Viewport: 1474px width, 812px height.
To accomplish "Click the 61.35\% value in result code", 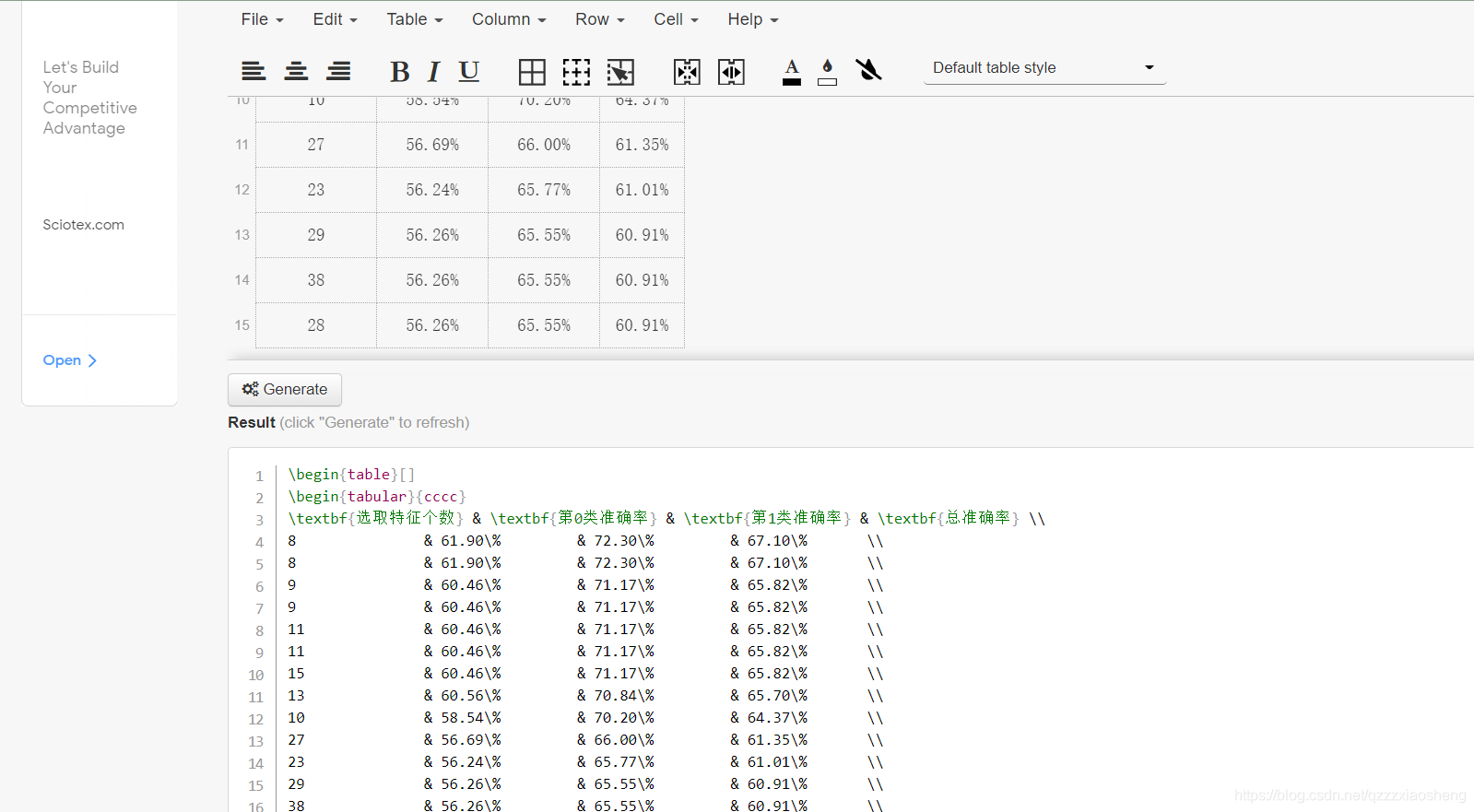I will coord(777,740).
